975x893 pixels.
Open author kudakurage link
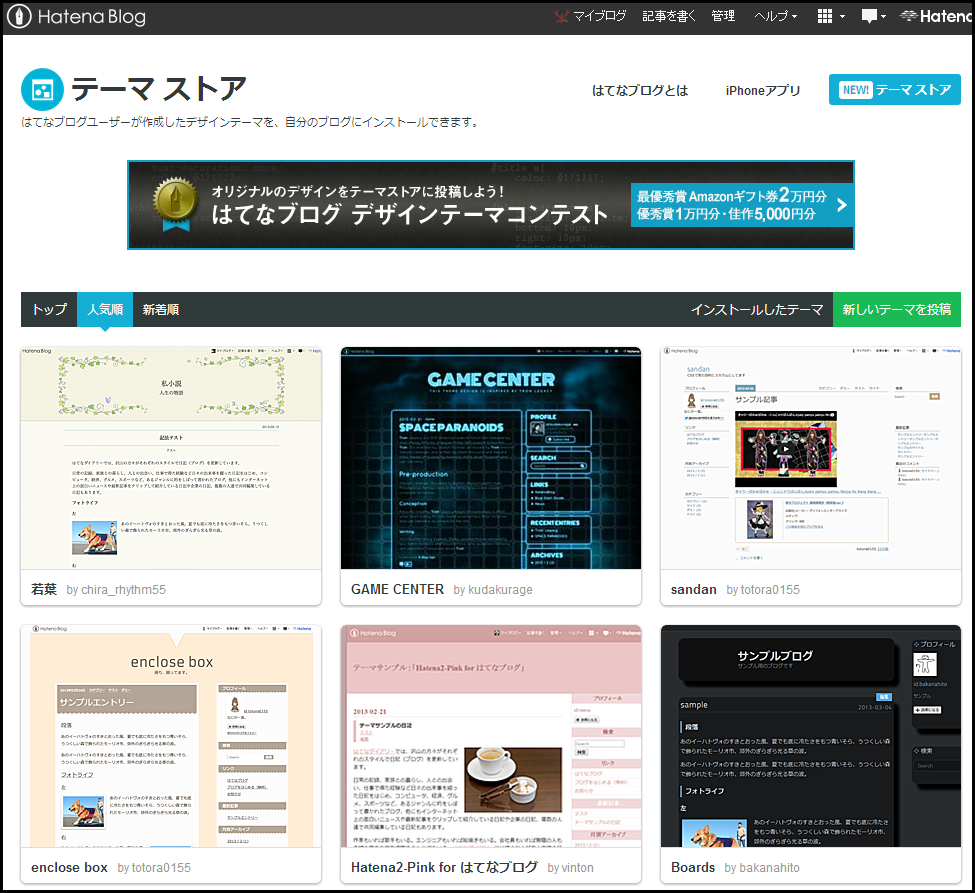pyautogui.click(x=500, y=590)
